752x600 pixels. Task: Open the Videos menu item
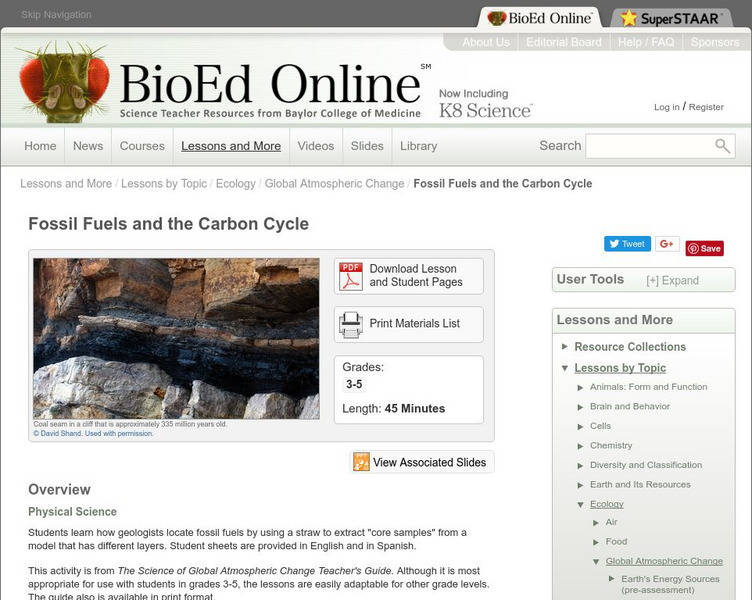pos(316,146)
